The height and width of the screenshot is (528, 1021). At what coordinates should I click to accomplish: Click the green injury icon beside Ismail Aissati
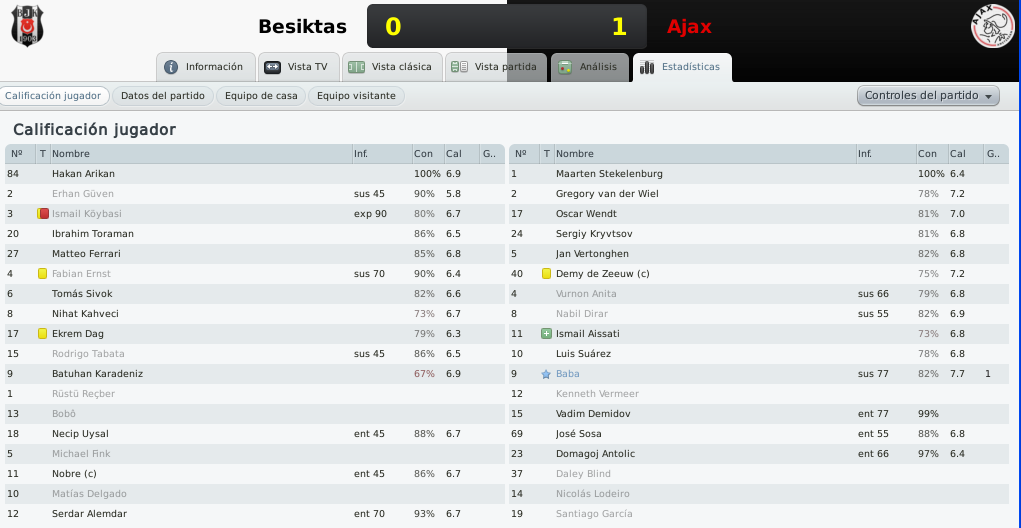546,333
